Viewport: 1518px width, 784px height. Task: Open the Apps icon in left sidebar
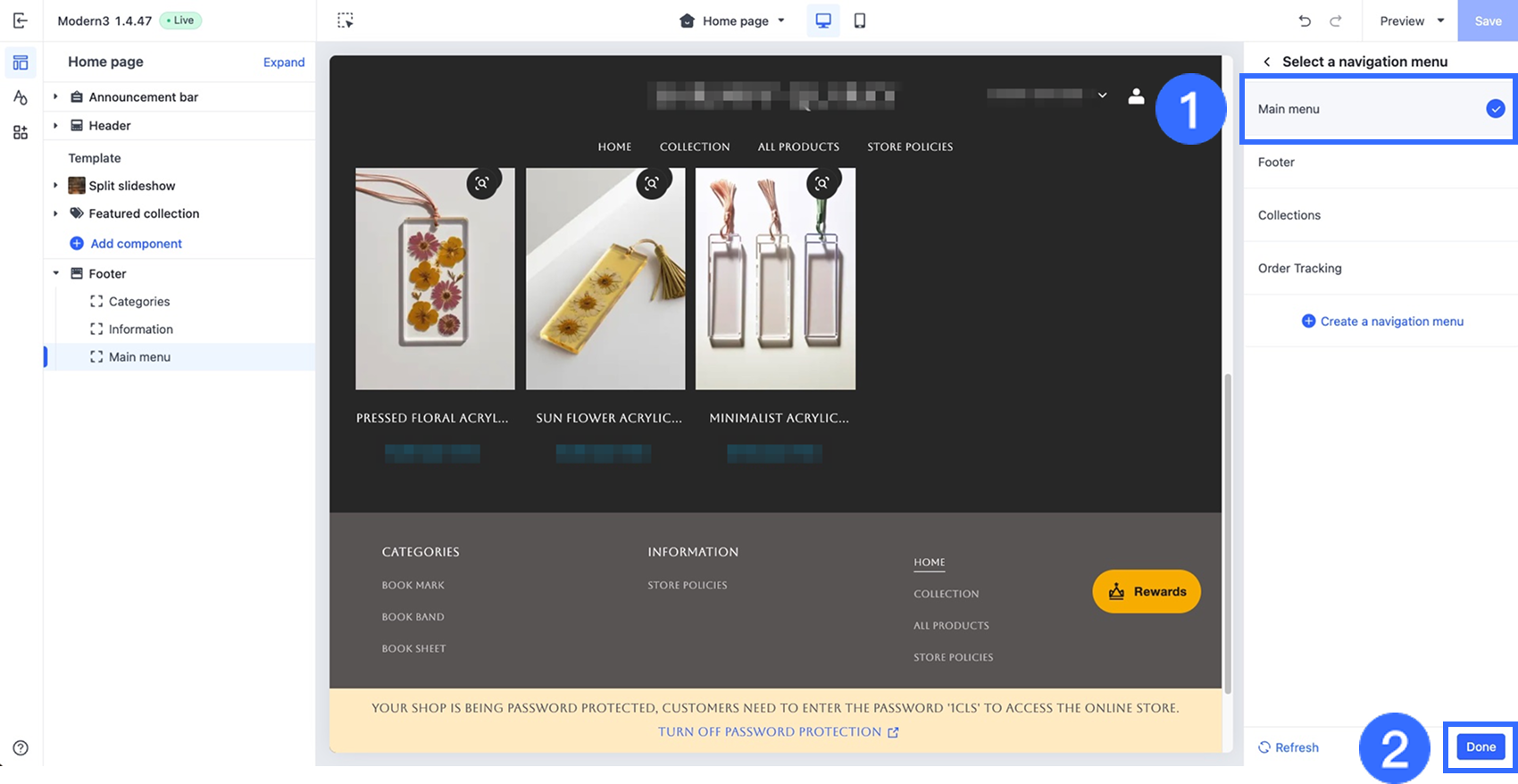tap(20, 132)
